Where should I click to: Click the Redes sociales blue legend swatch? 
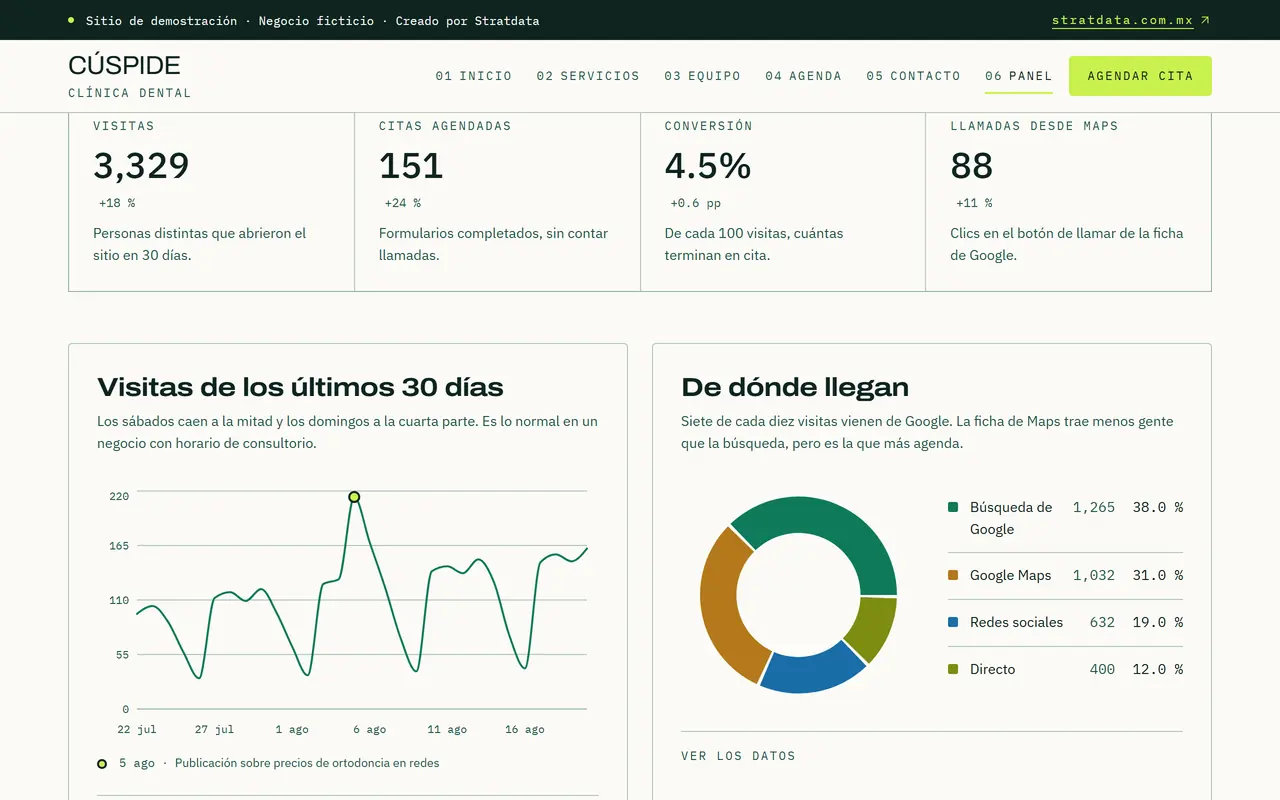coord(953,622)
